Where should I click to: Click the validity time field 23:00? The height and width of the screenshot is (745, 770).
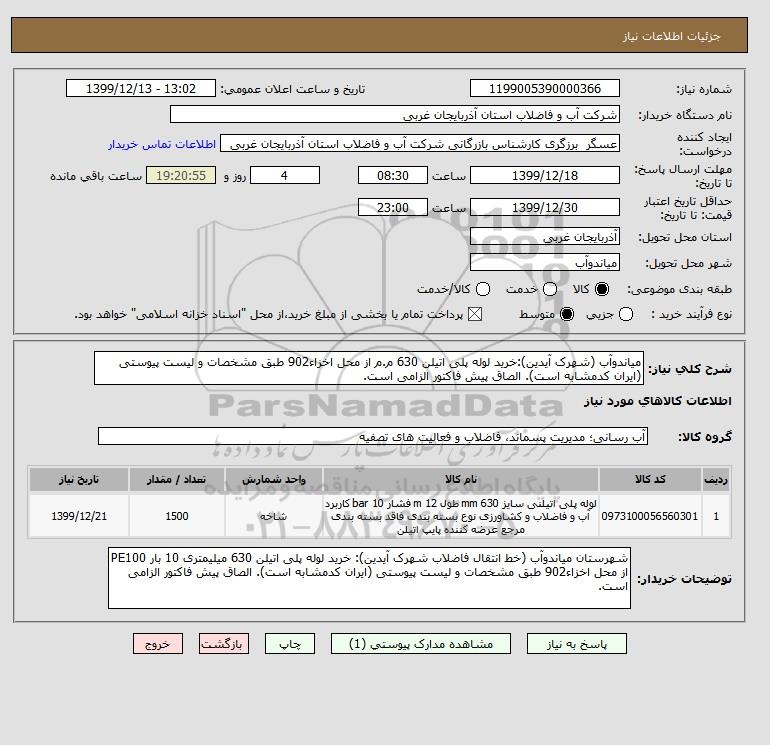click(393, 207)
